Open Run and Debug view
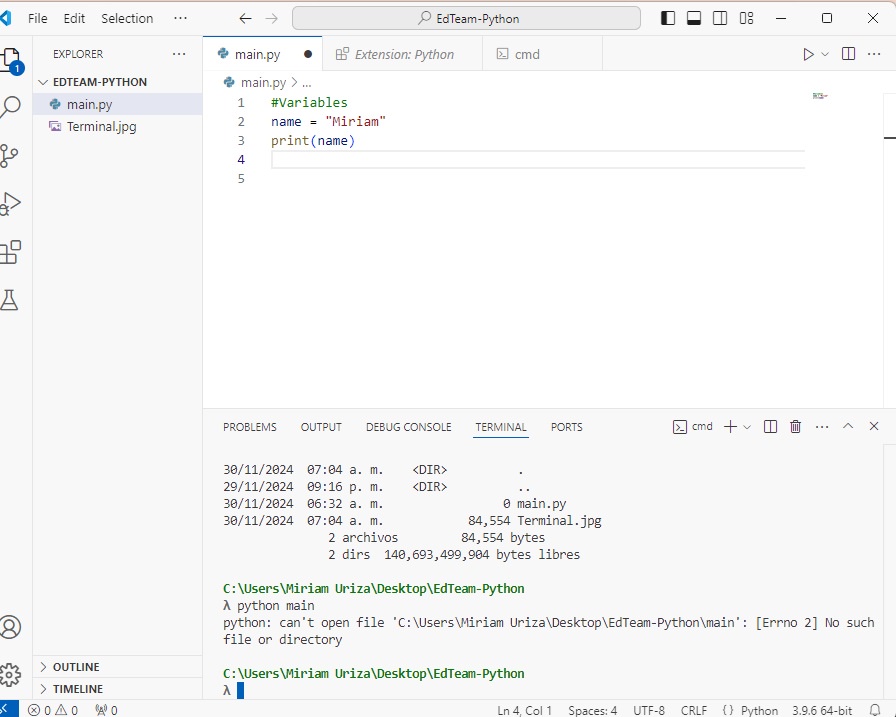Image resolution: width=896 pixels, height=717 pixels. [x=10, y=204]
